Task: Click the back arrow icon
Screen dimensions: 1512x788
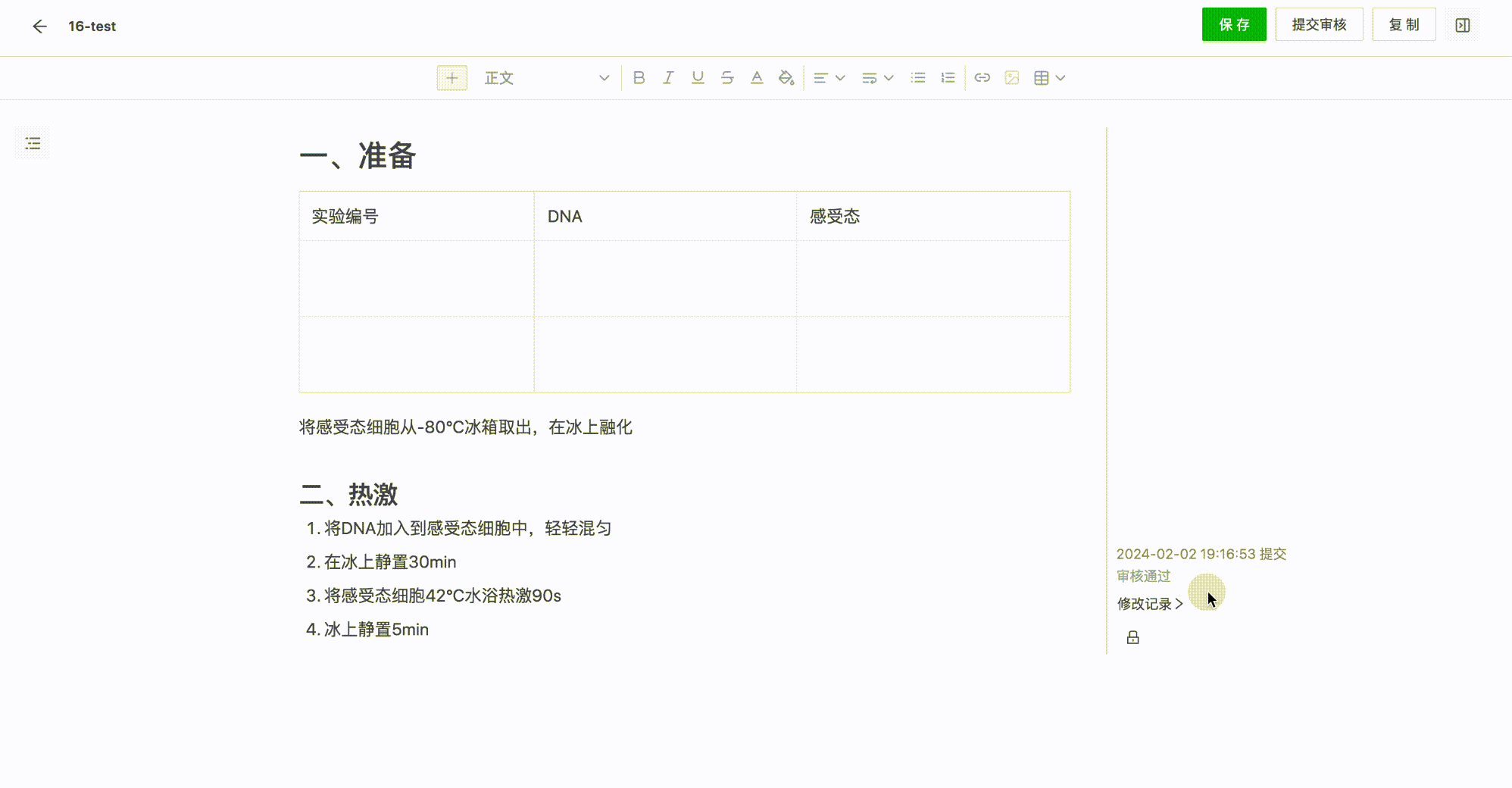Action: point(39,27)
